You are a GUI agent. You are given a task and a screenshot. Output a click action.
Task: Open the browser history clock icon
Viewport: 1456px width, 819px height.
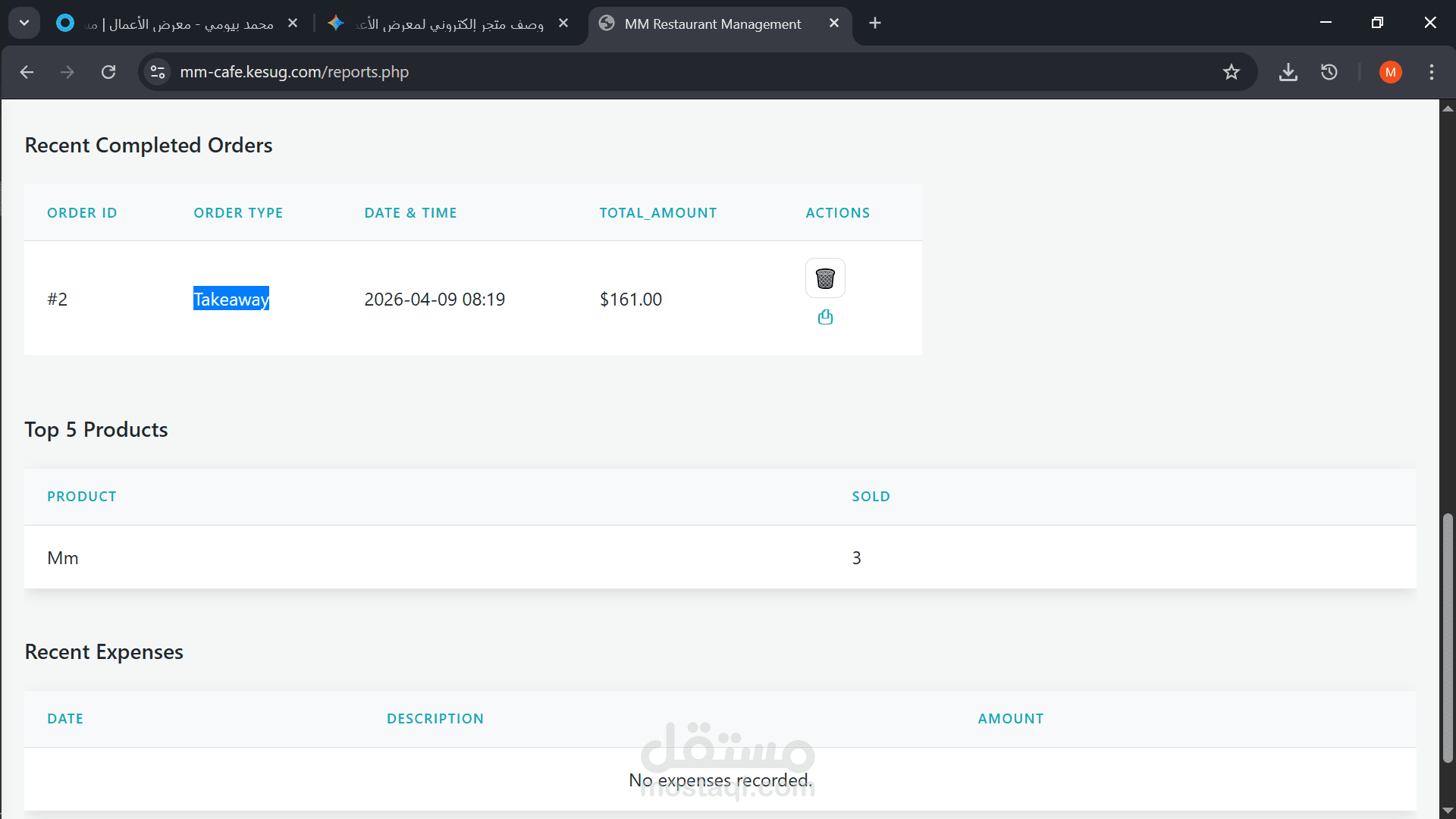[1329, 72]
